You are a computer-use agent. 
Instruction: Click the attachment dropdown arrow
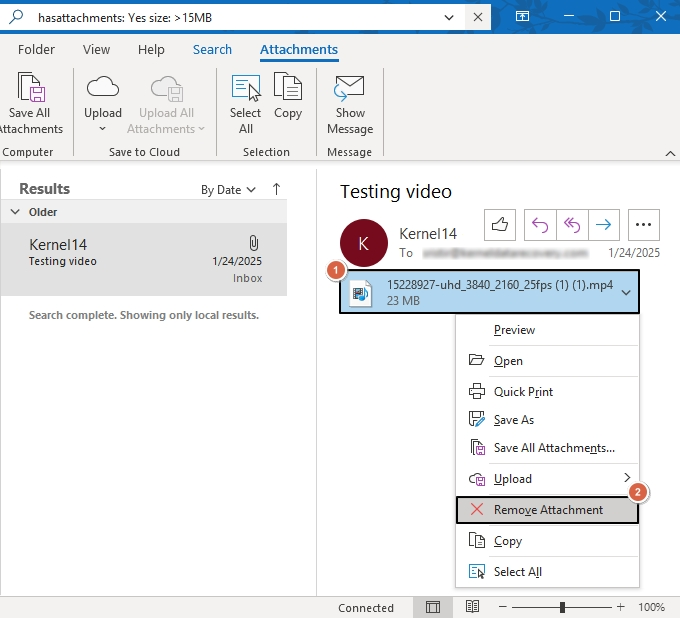pyautogui.click(x=626, y=293)
